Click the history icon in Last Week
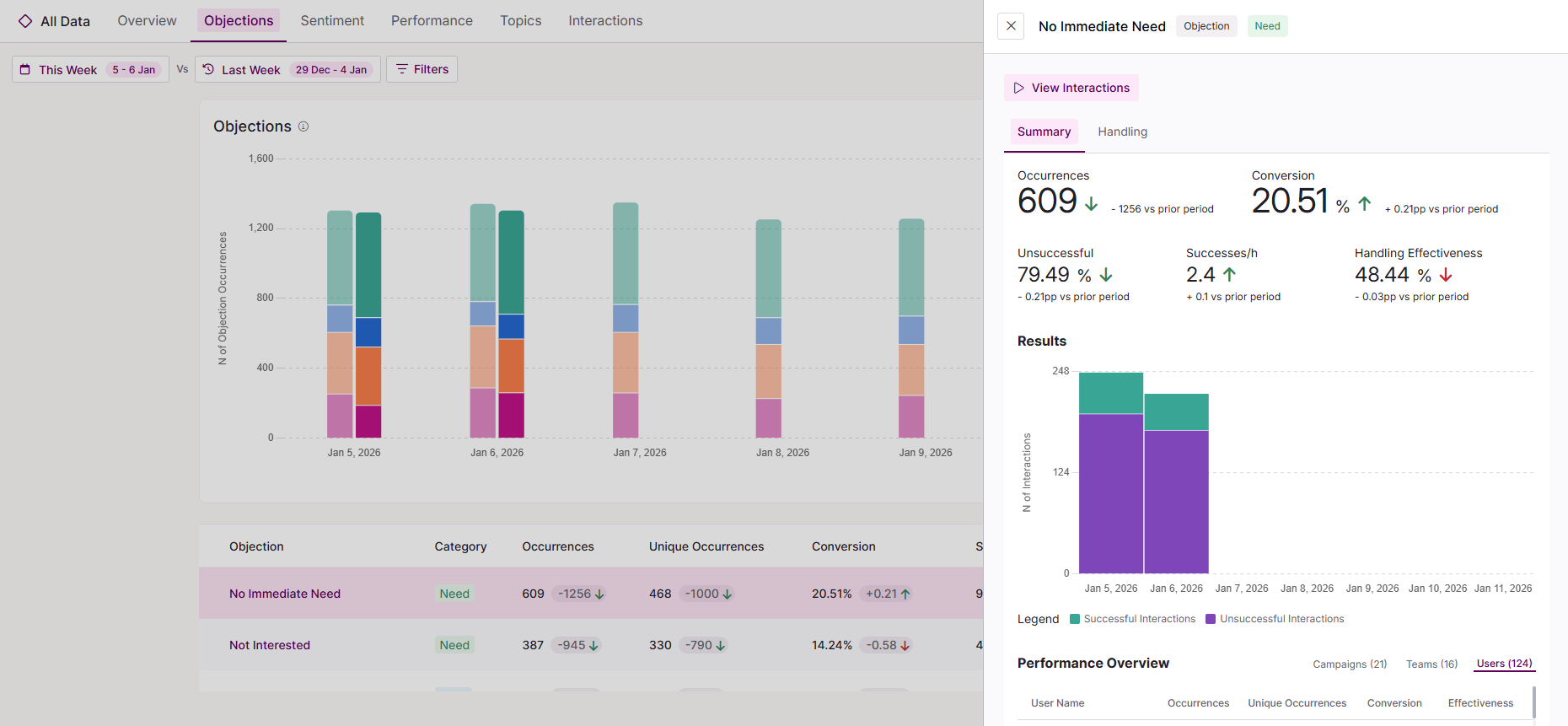The width and height of the screenshot is (1568, 726). pyautogui.click(x=208, y=70)
